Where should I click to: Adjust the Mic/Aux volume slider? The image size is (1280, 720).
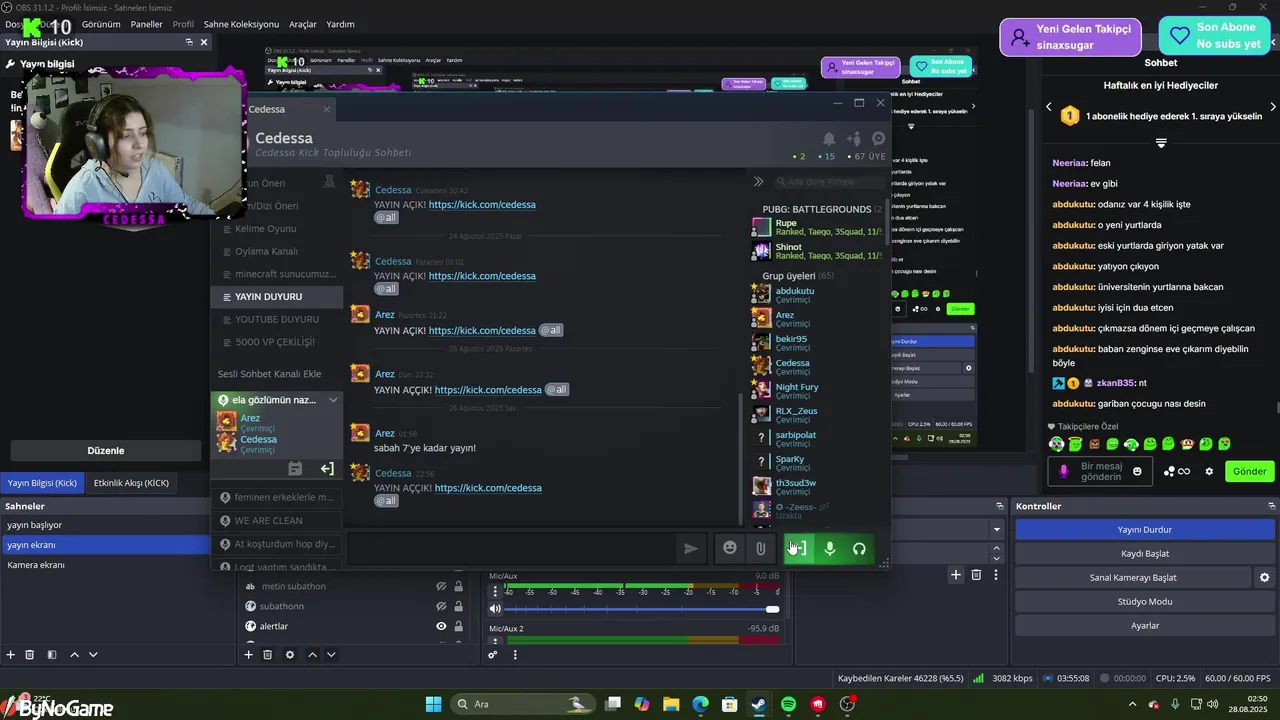pyautogui.click(x=641, y=609)
